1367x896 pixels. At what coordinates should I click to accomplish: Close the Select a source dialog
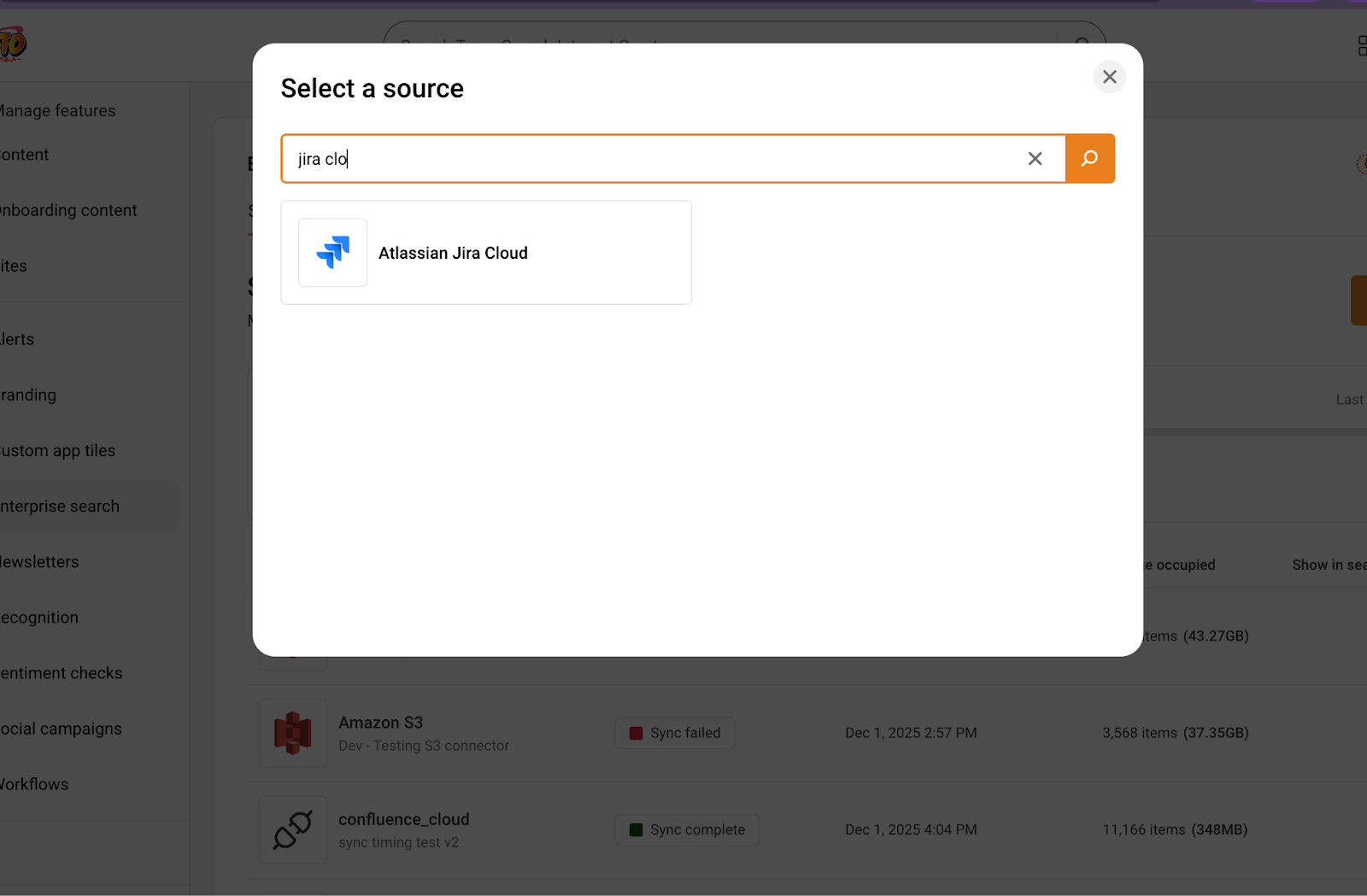(1109, 77)
